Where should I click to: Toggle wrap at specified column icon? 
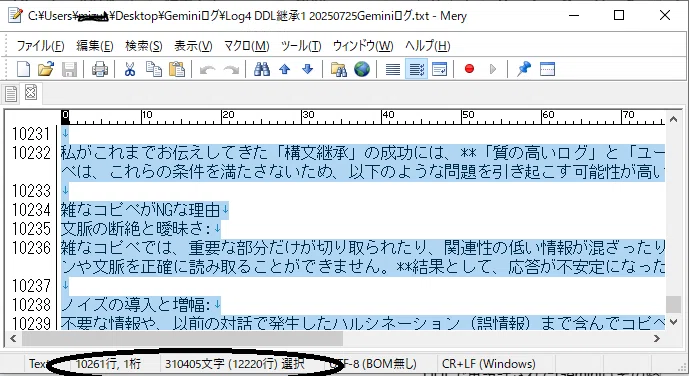point(416,69)
